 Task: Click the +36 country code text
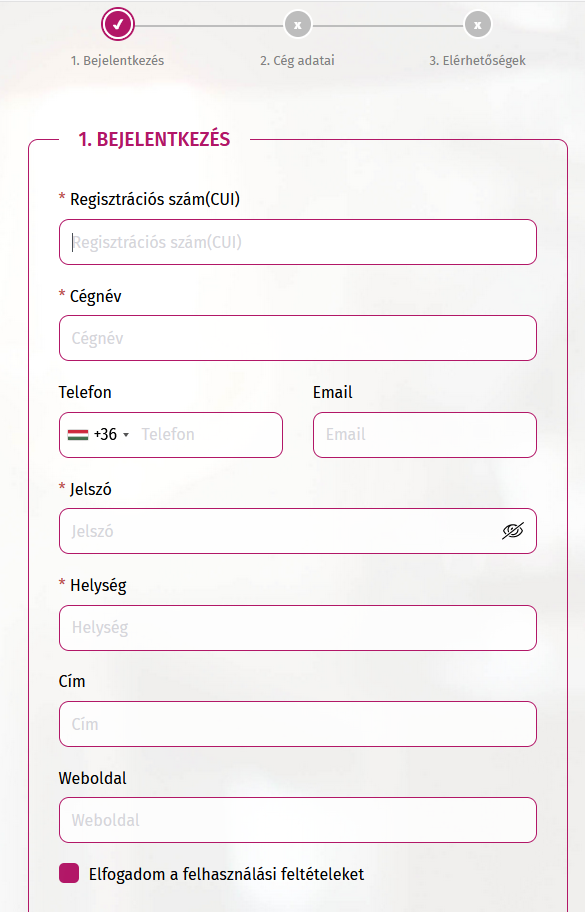[x=105, y=434]
